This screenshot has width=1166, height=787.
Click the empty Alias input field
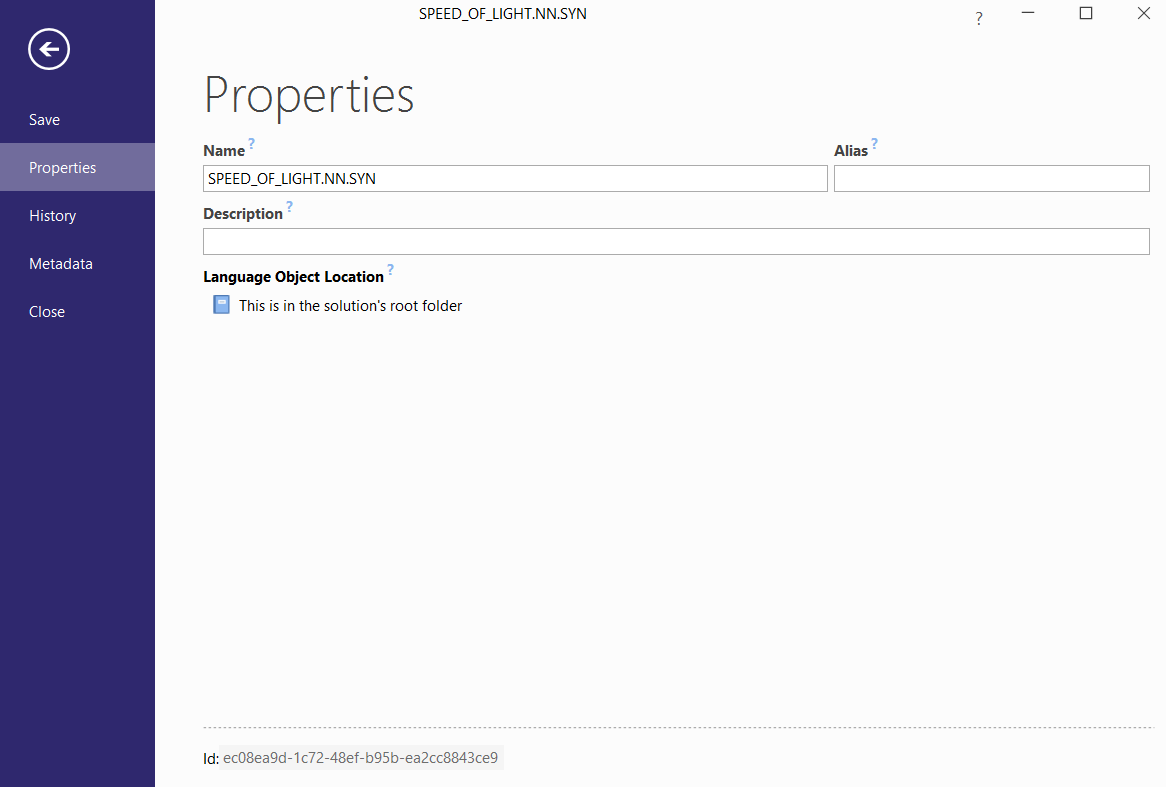pos(991,178)
